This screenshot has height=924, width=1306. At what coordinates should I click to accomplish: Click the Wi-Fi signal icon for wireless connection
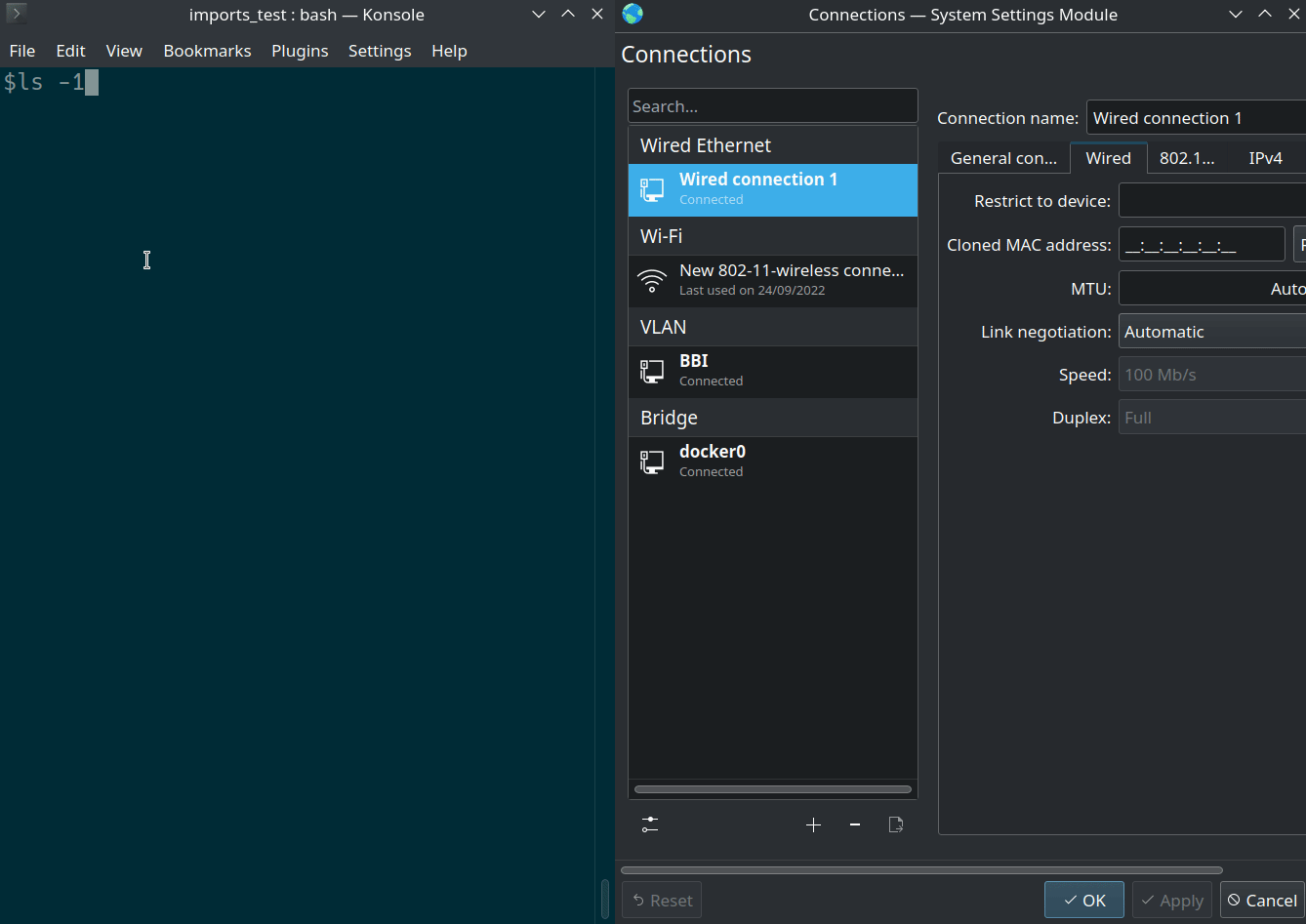[652, 280]
